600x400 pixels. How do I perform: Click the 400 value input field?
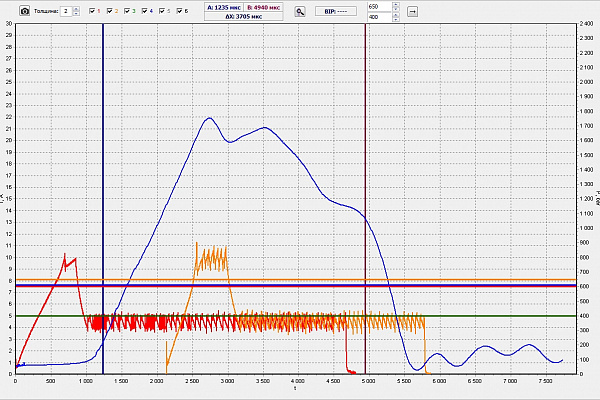click(380, 17)
